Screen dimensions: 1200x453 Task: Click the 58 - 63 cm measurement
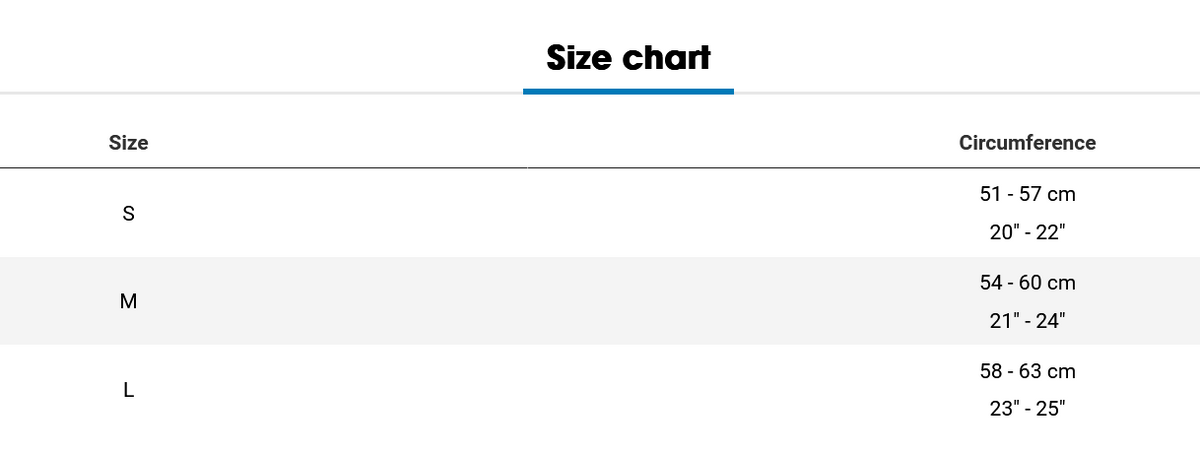click(x=1027, y=371)
